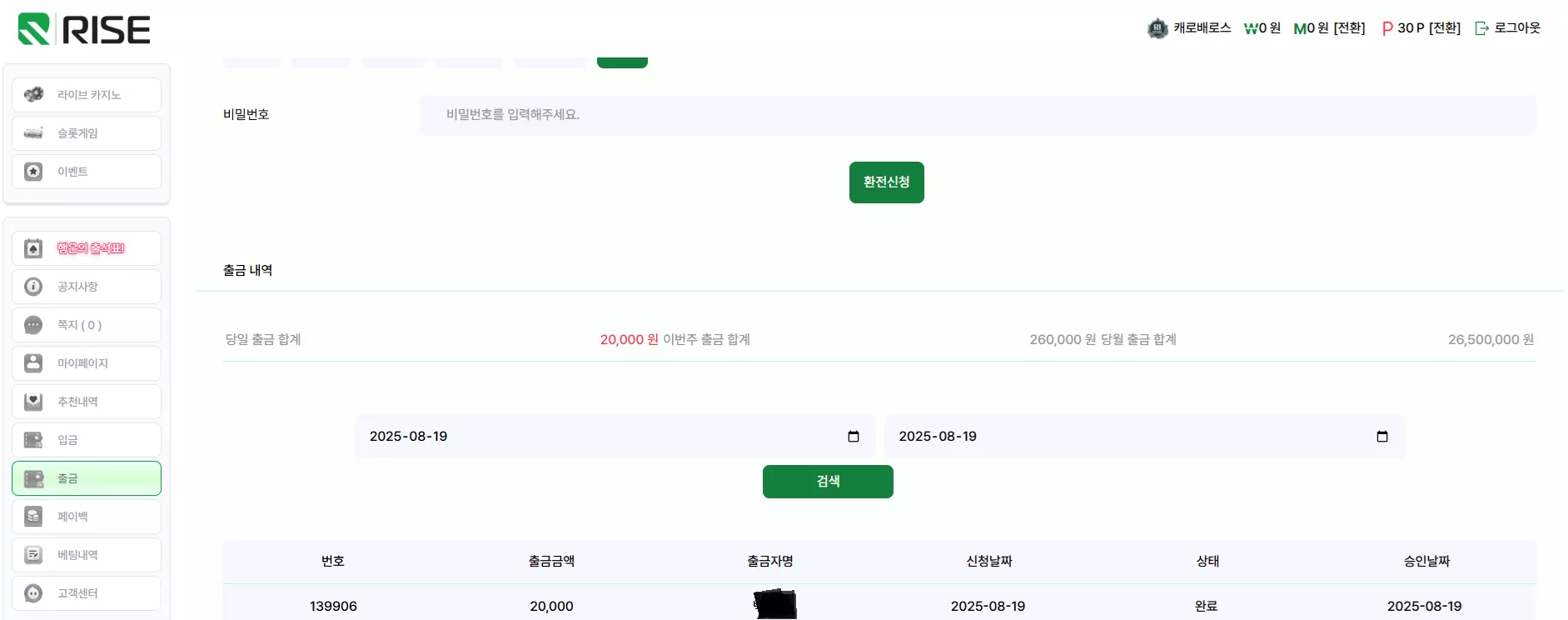Open the 페이백 menu item
The image size is (1568, 620).
pyautogui.click(x=87, y=517)
